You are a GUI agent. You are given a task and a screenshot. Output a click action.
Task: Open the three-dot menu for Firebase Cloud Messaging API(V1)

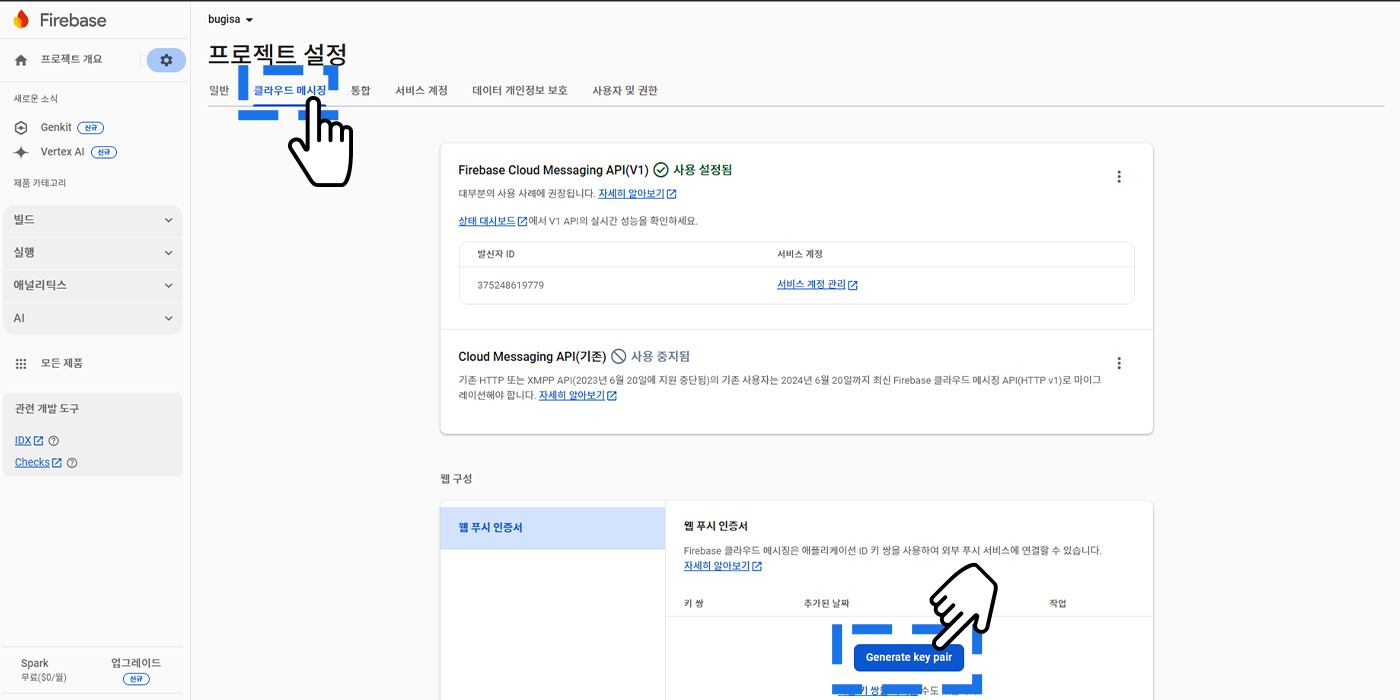coord(1119,177)
